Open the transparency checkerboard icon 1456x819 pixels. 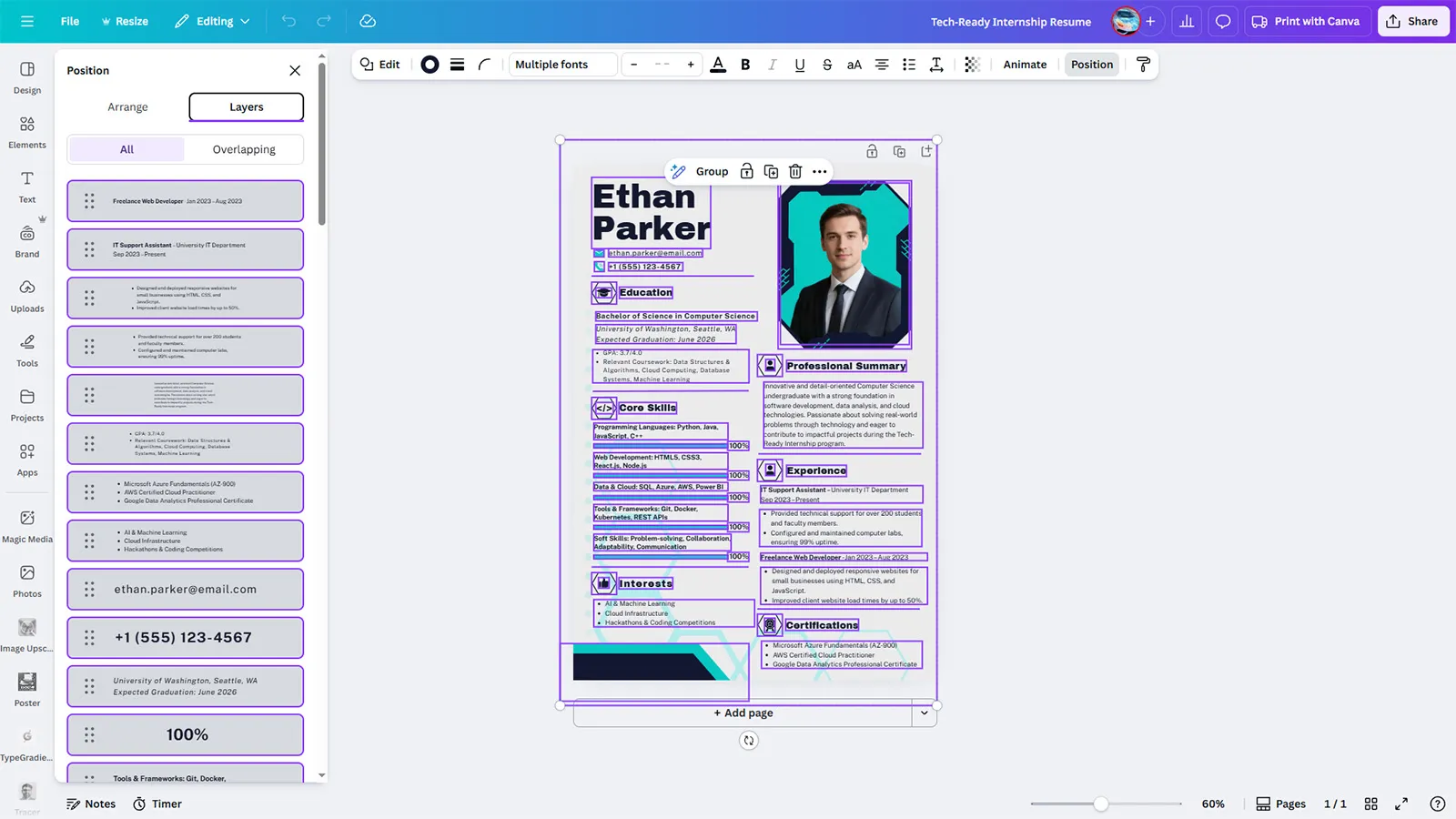point(972,65)
